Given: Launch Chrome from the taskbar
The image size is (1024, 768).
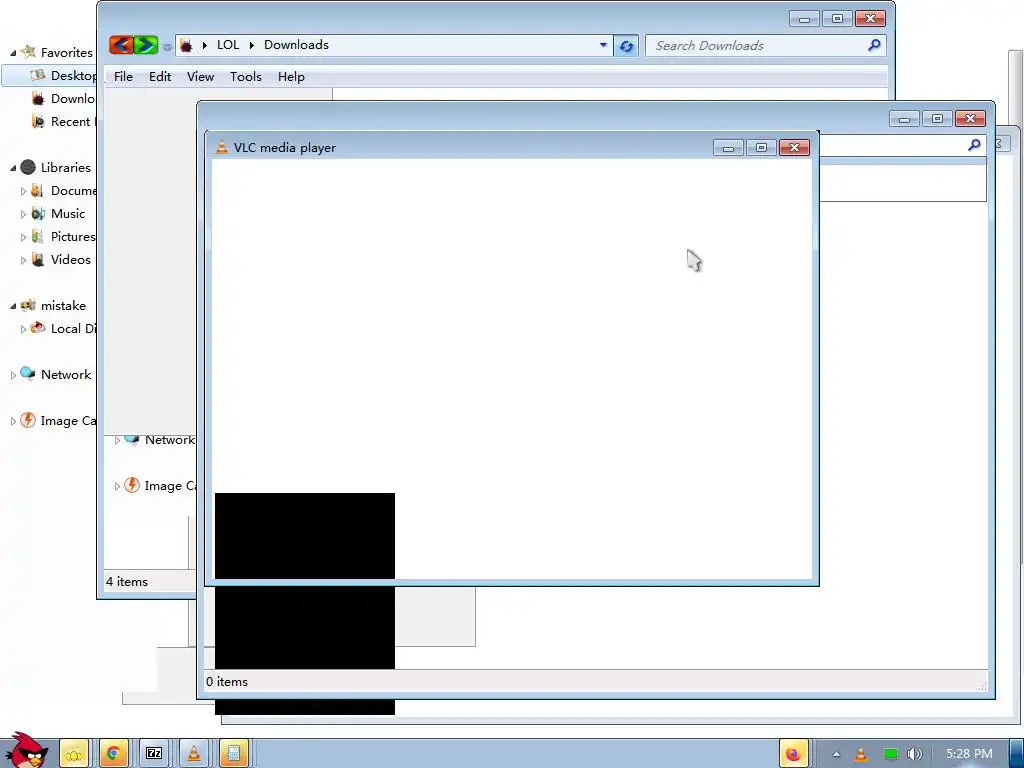Looking at the screenshot, I should pos(113,754).
